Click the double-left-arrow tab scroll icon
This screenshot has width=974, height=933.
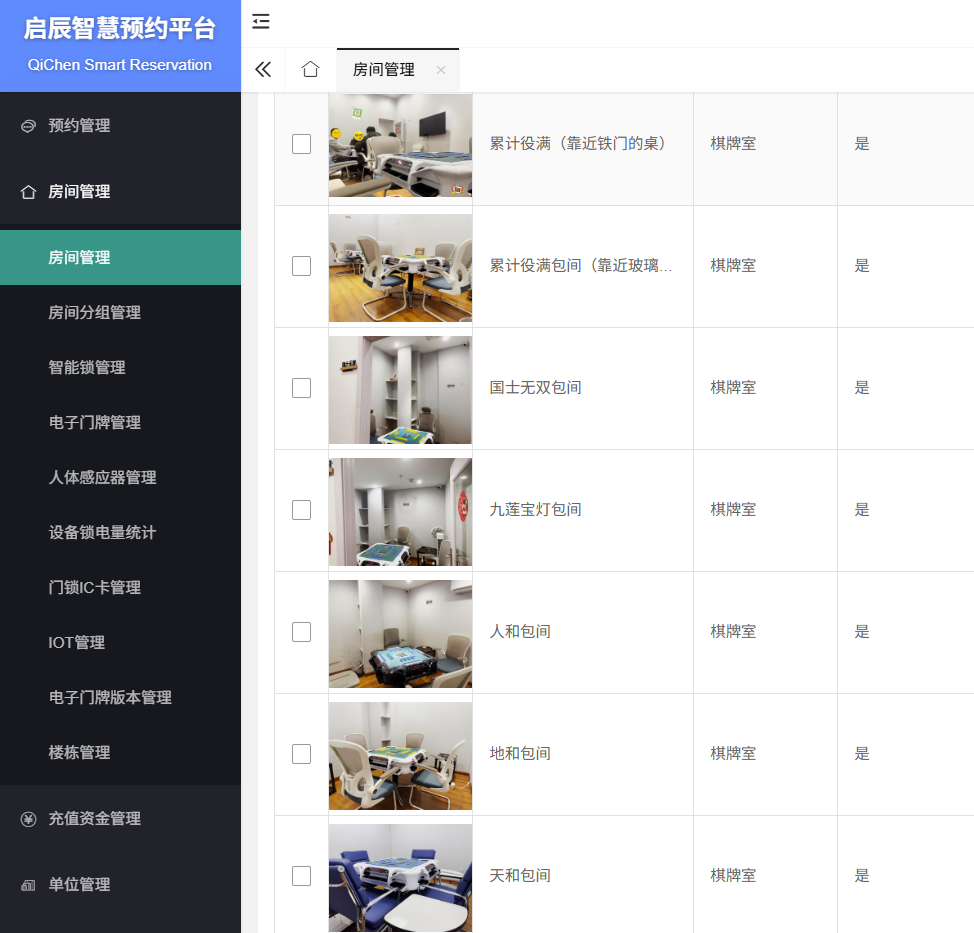pos(263,70)
